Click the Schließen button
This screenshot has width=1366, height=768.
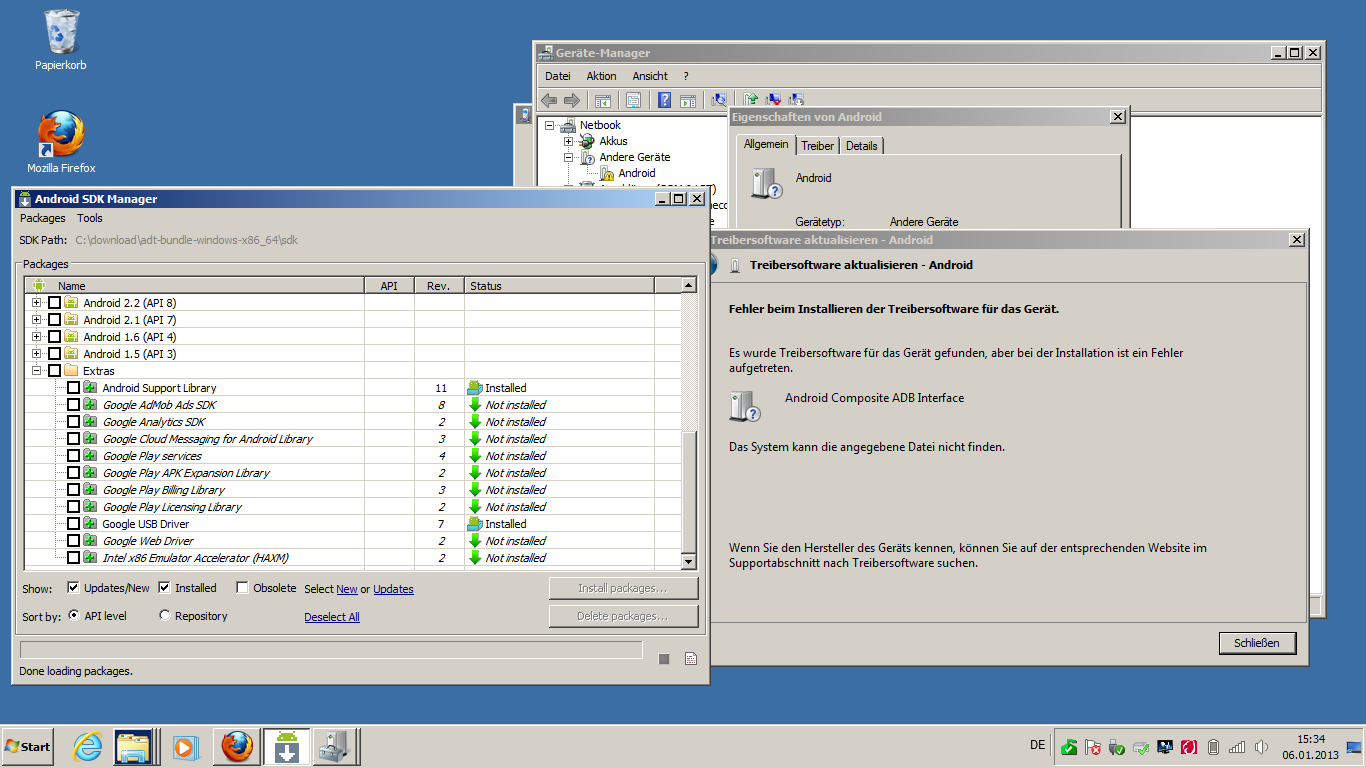click(1257, 643)
